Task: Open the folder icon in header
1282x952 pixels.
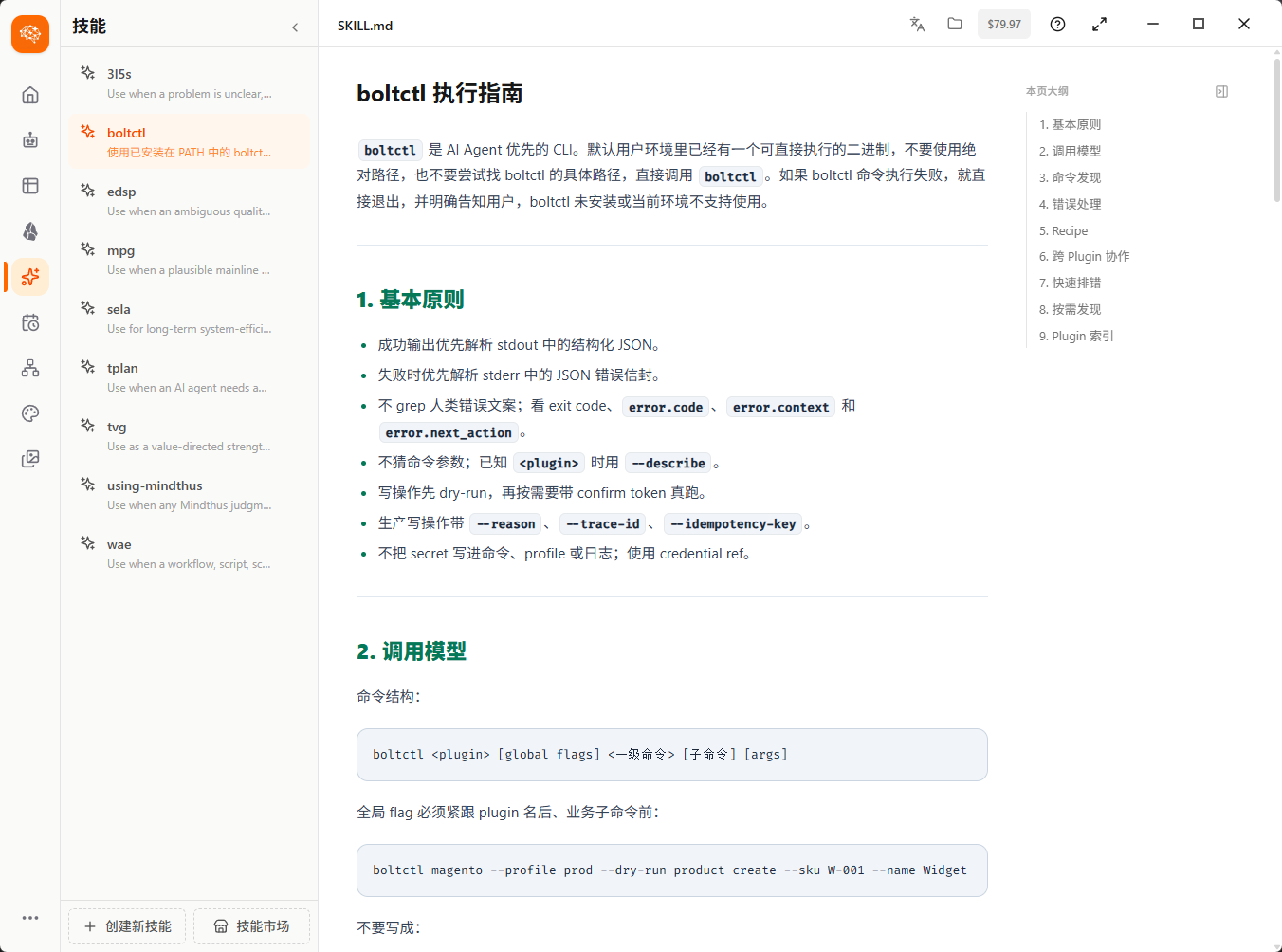Action: coord(955,24)
